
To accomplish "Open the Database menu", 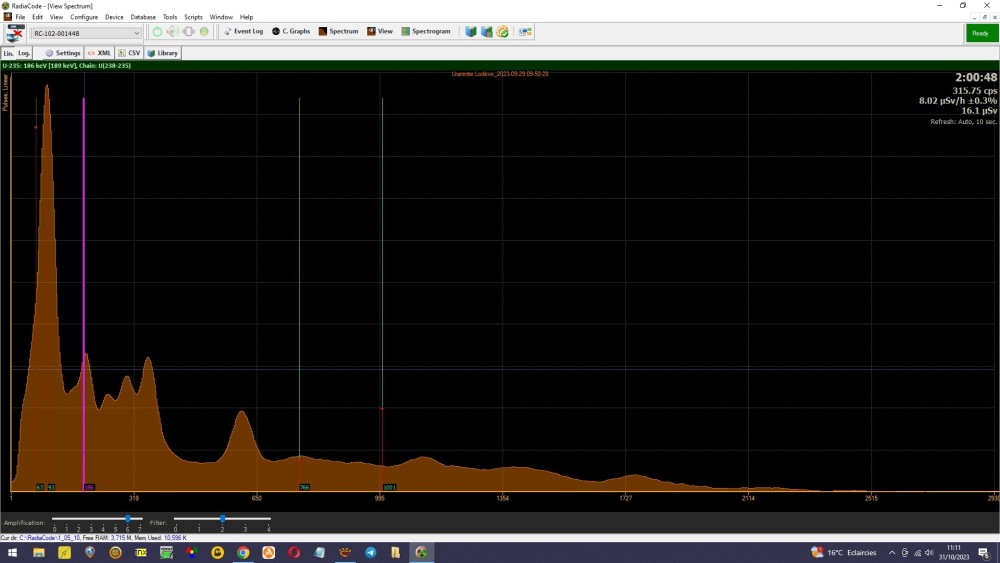I will [143, 17].
